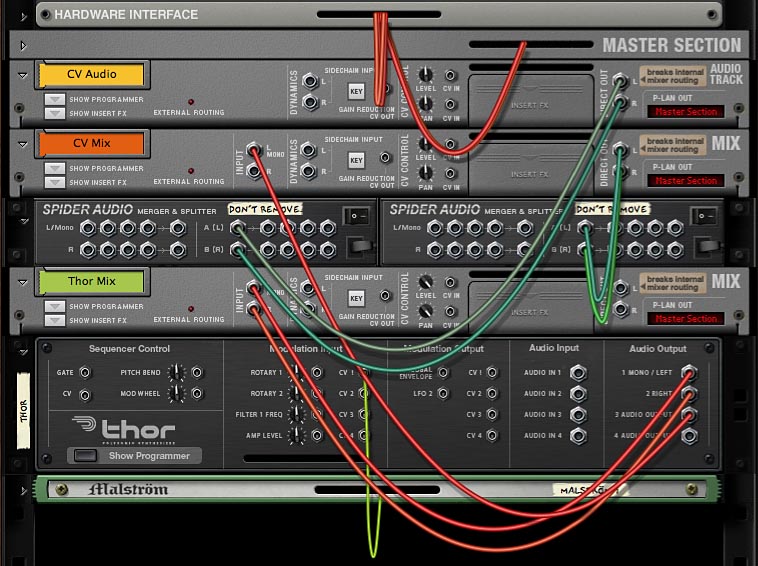Expand the Hardware Interface device
Screen dimensions: 758x566
(23, 17)
